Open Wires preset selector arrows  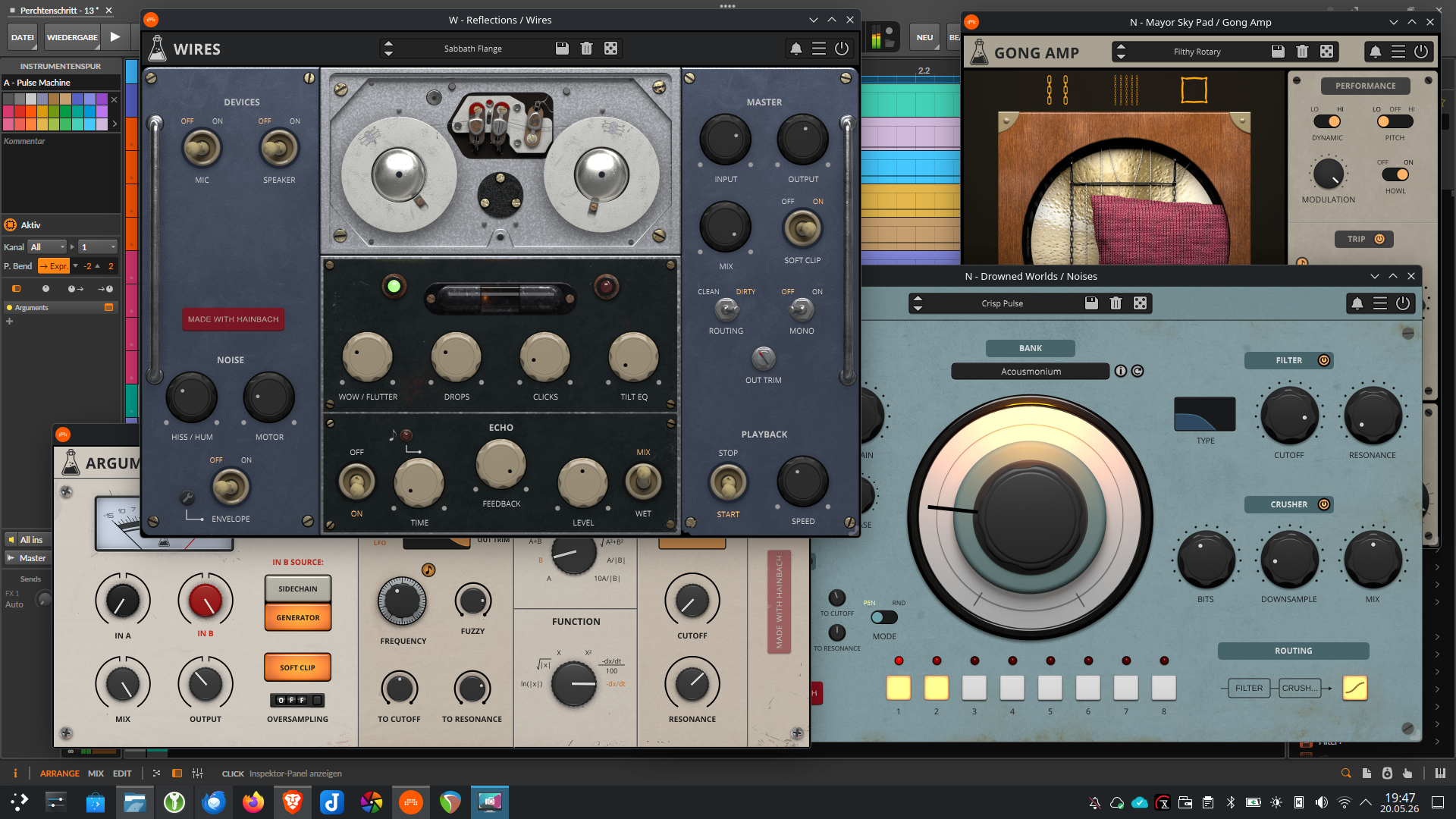coord(388,49)
